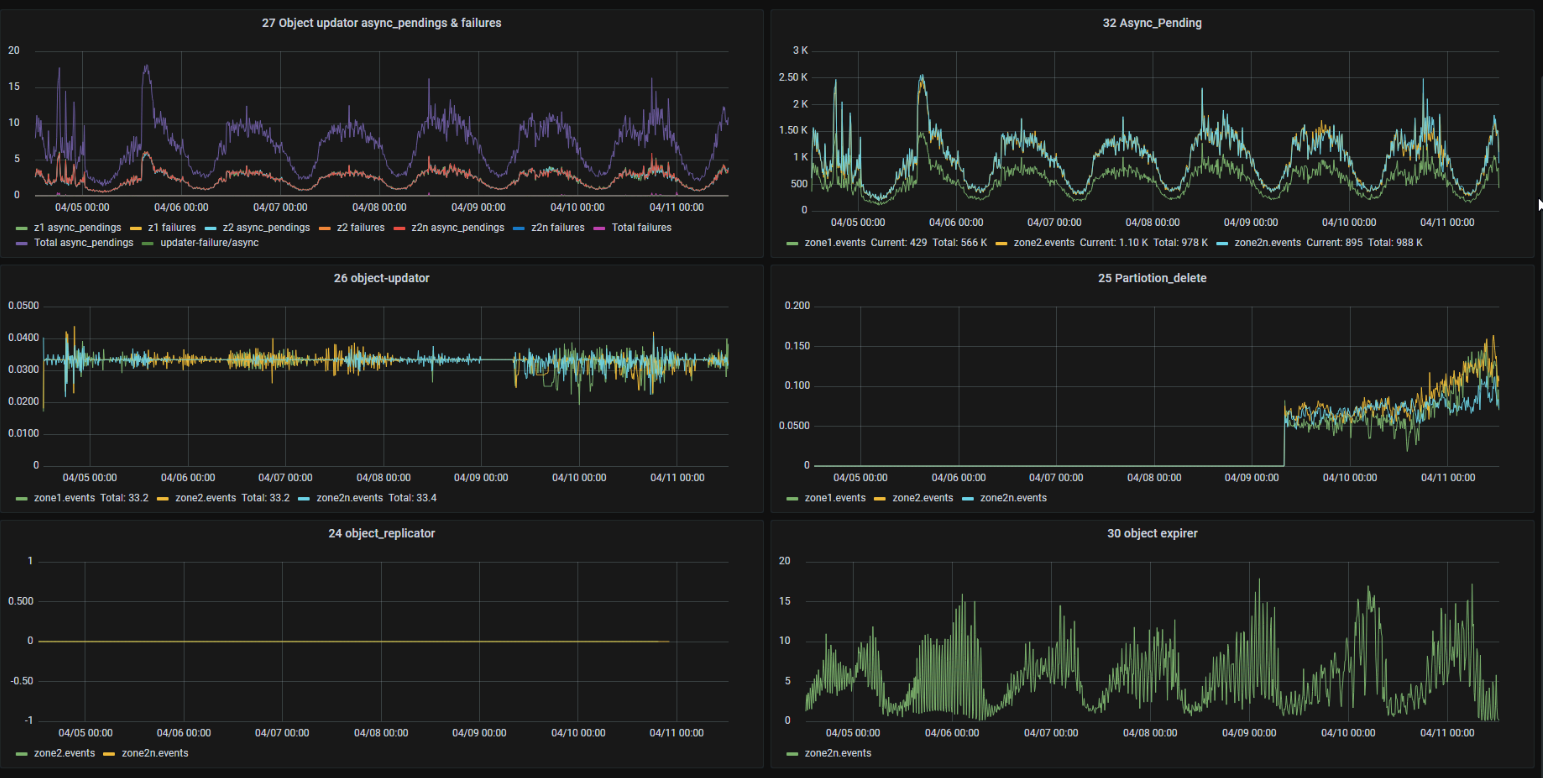Open the '26 object-updator' panel title menu
The width and height of the screenshot is (1543, 778).
coord(381,278)
